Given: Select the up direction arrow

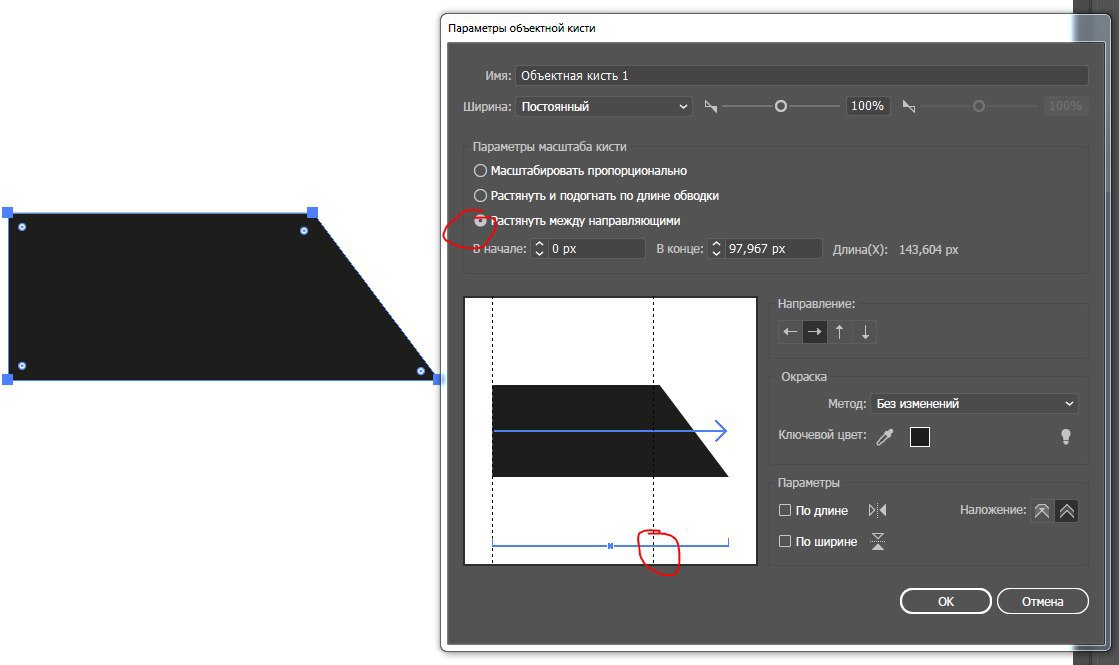Looking at the screenshot, I should pyautogui.click(x=839, y=332).
